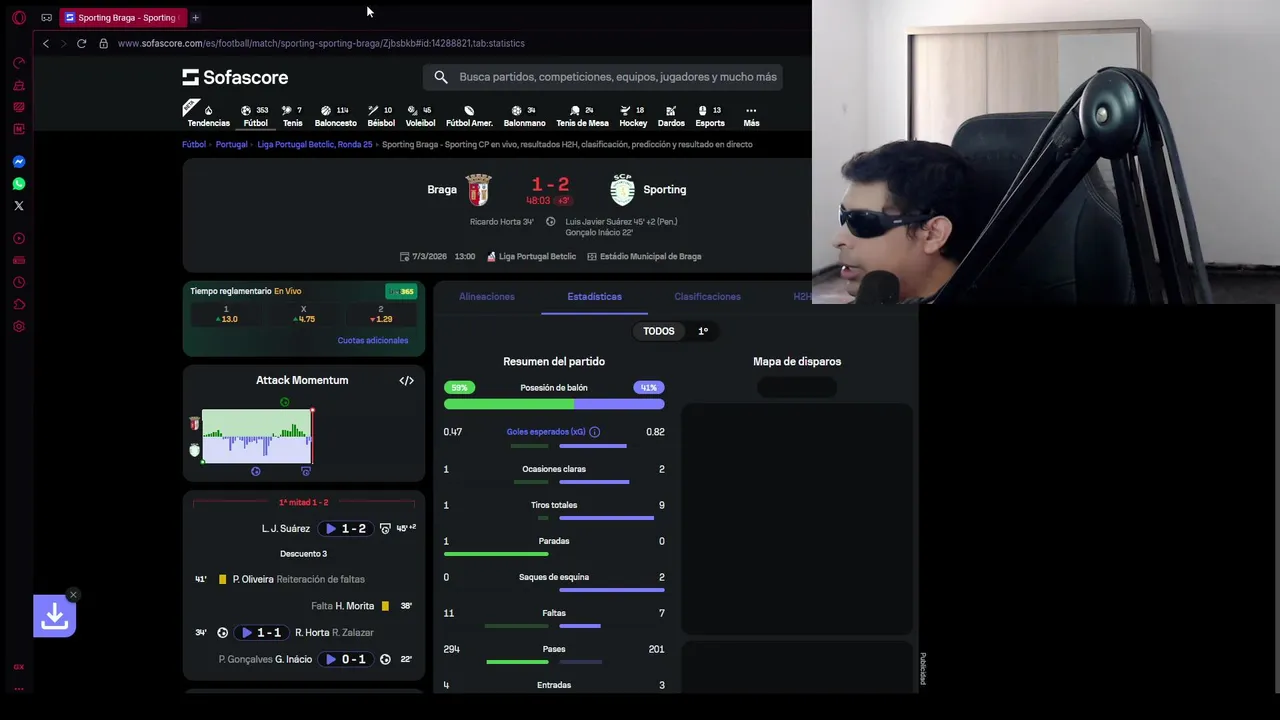The image size is (1280, 720).
Task: Click the Braga club crest
Action: pos(479,189)
